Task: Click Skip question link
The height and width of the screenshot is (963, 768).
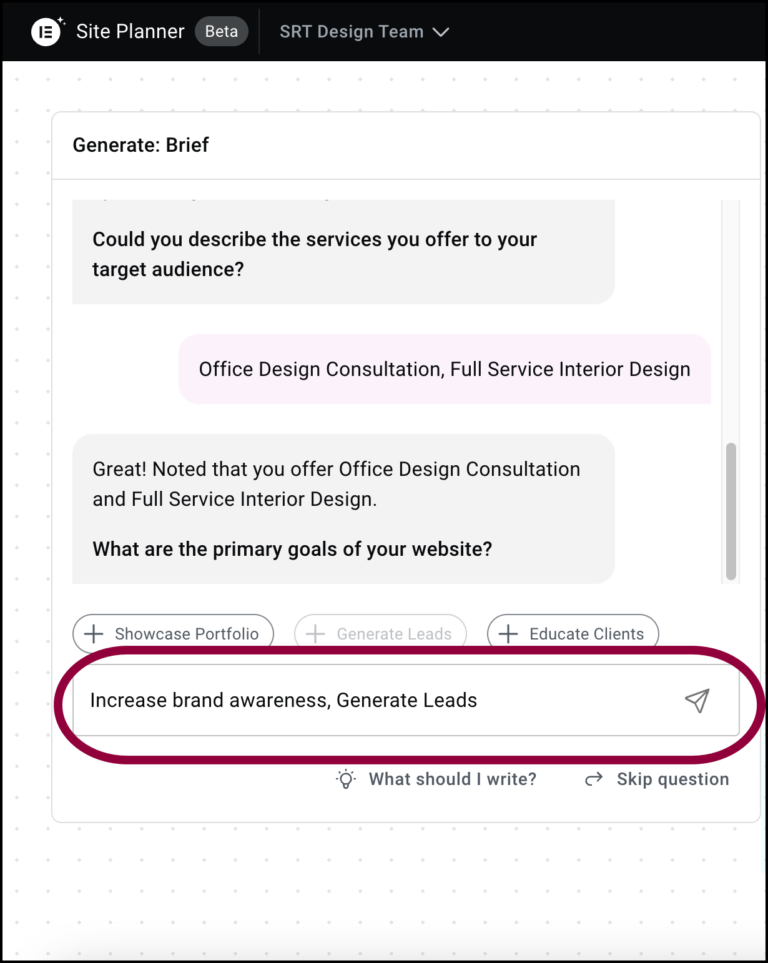Action: 673,779
